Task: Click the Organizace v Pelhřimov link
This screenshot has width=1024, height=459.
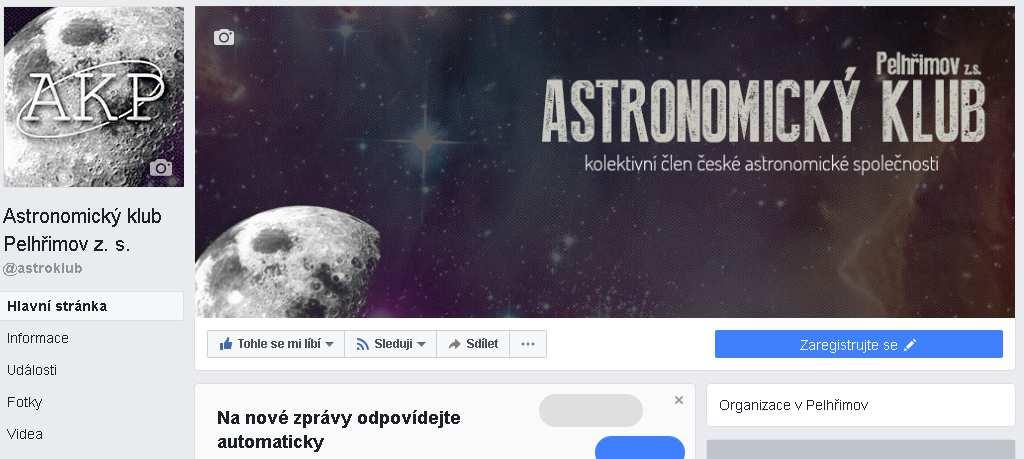Action: 793,405
